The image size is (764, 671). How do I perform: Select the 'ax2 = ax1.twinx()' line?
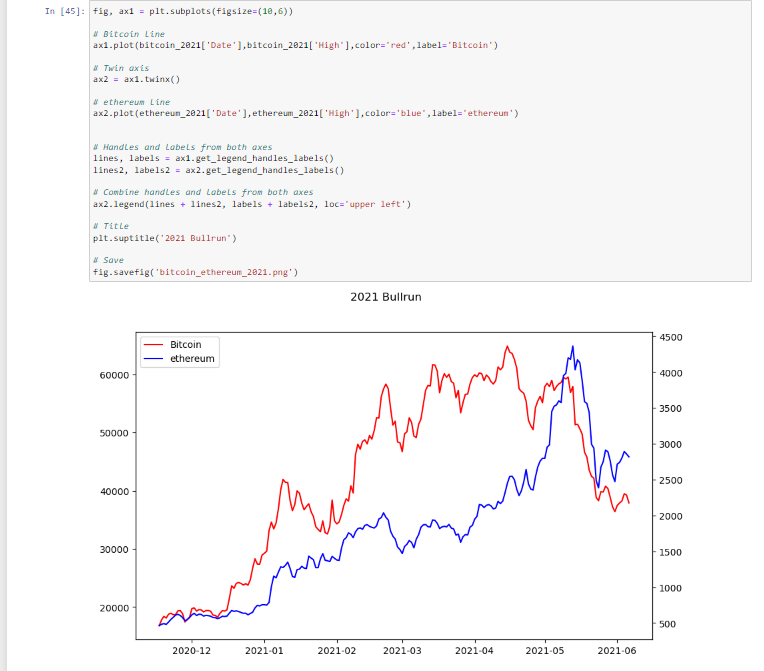(x=137, y=79)
